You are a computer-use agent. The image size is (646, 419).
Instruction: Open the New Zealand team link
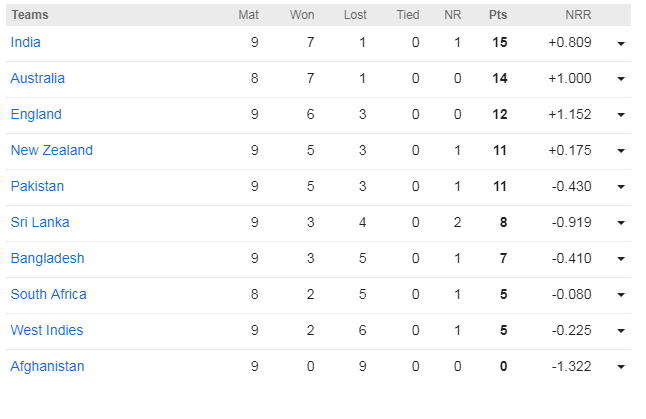(x=51, y=150)
